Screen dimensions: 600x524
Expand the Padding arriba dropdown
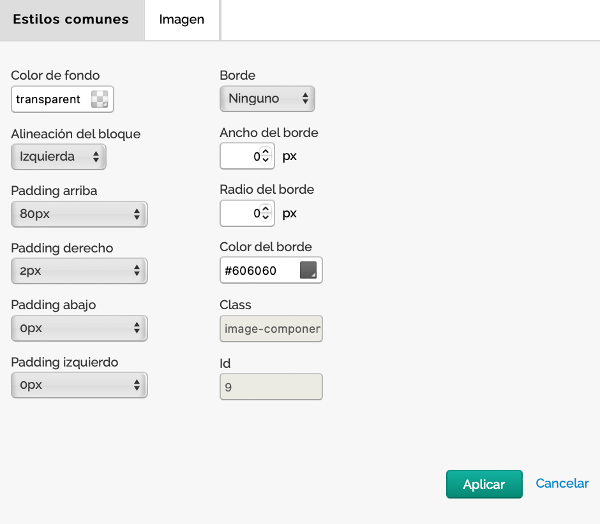tap(79, 214)
